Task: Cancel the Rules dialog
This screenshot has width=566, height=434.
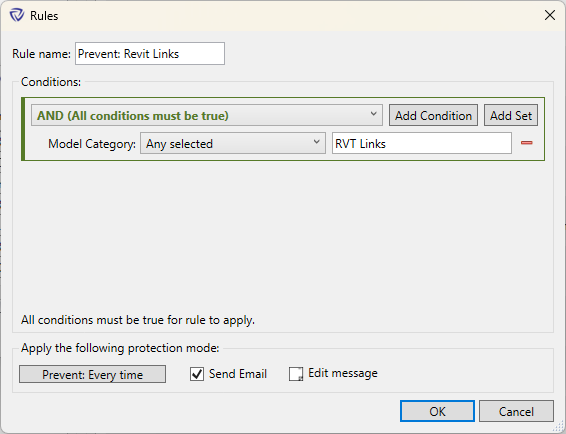Action: [516, 411]
